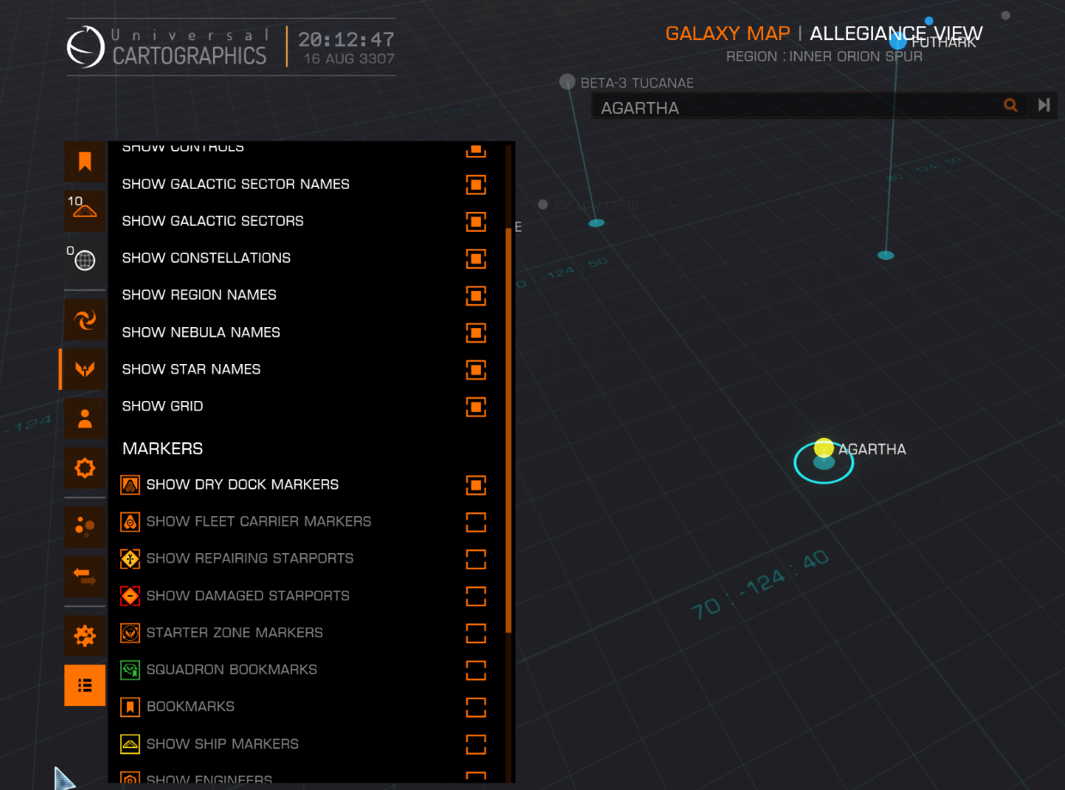1065x790 pixels.
Task: Click the AGARTHA star name label
Action: point(872,449)
